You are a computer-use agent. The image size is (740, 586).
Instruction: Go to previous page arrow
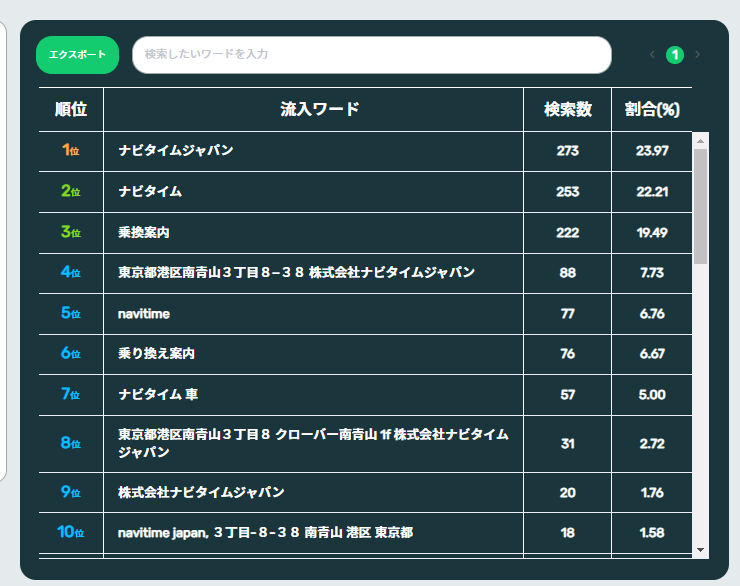[652, 55]
